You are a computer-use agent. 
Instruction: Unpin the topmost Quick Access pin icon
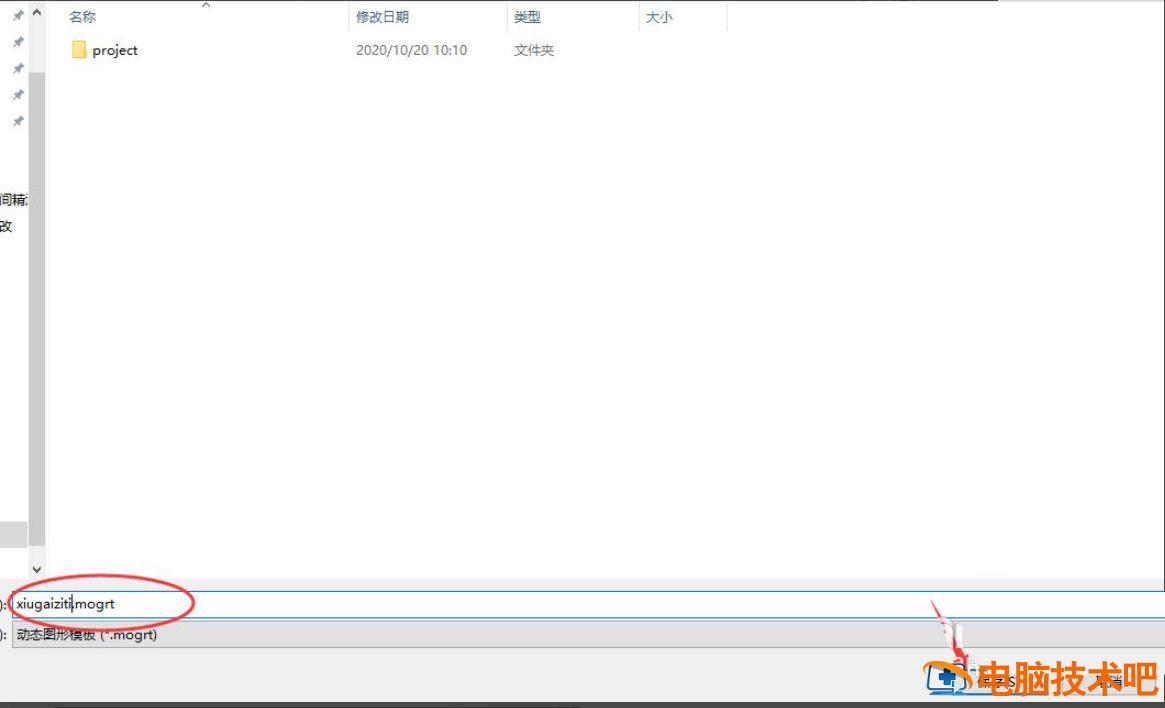click(x=17, y=14)
